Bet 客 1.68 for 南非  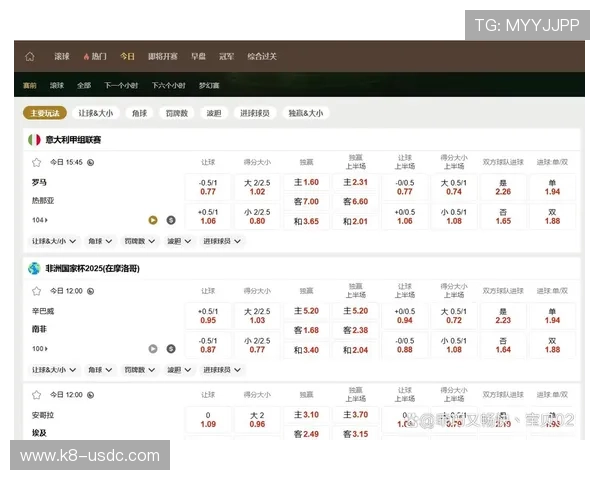[306, 330]
